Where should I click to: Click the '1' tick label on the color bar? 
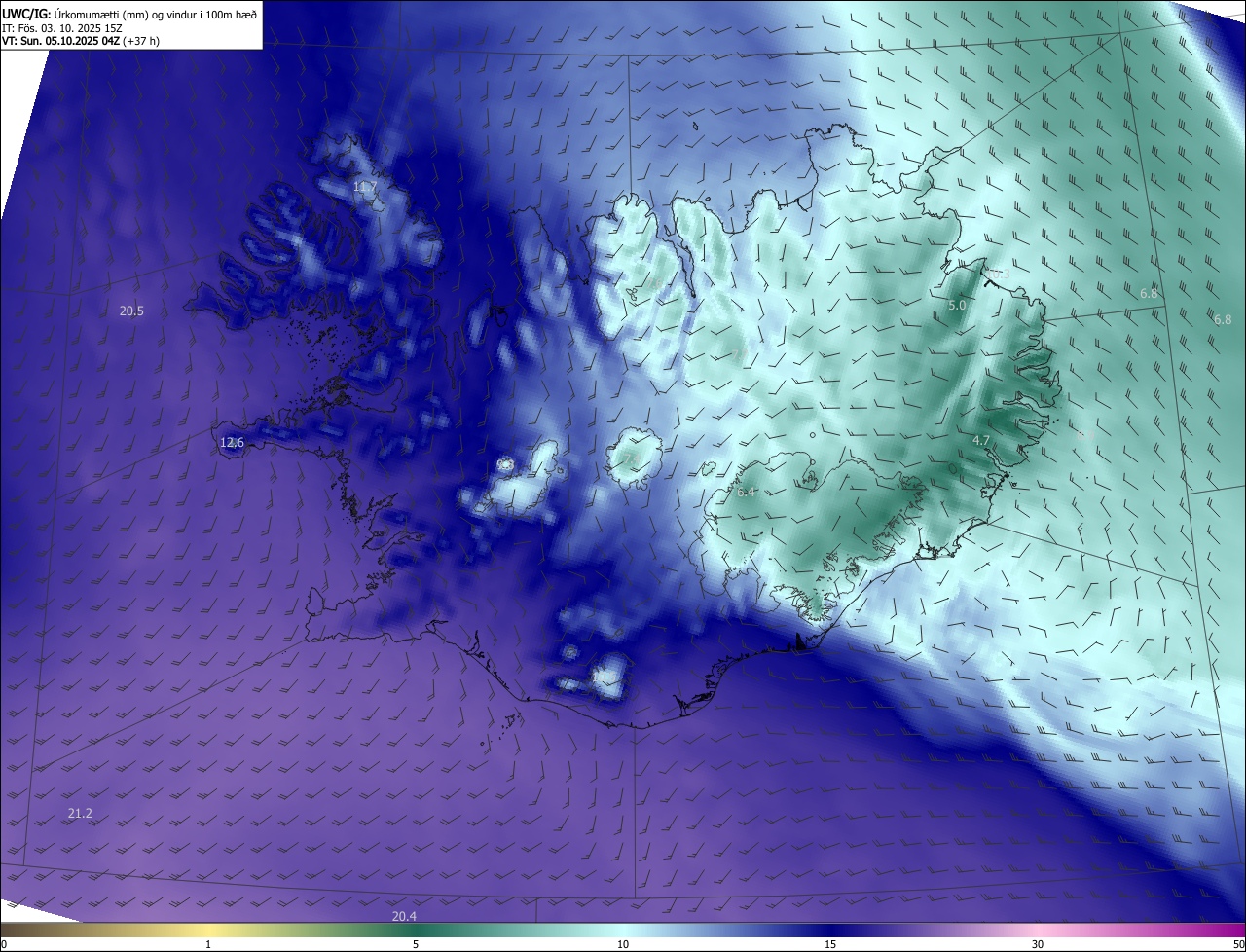point(208,944)
